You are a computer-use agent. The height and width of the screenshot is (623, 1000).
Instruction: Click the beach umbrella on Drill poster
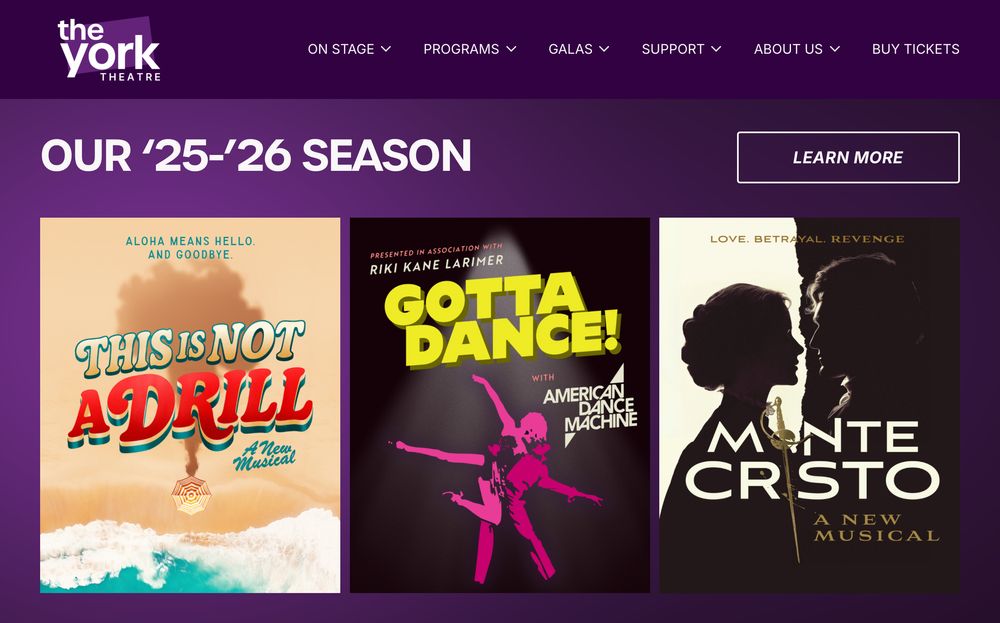click(191, 495)
